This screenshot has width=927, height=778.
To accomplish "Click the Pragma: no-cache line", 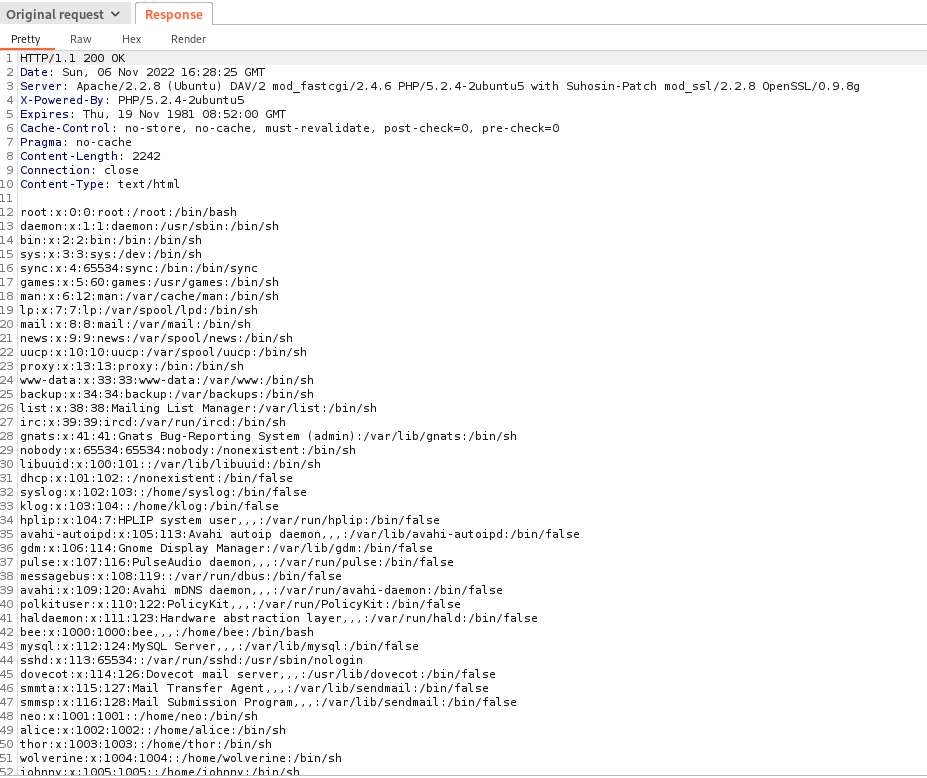I will [x=76, y=142].
